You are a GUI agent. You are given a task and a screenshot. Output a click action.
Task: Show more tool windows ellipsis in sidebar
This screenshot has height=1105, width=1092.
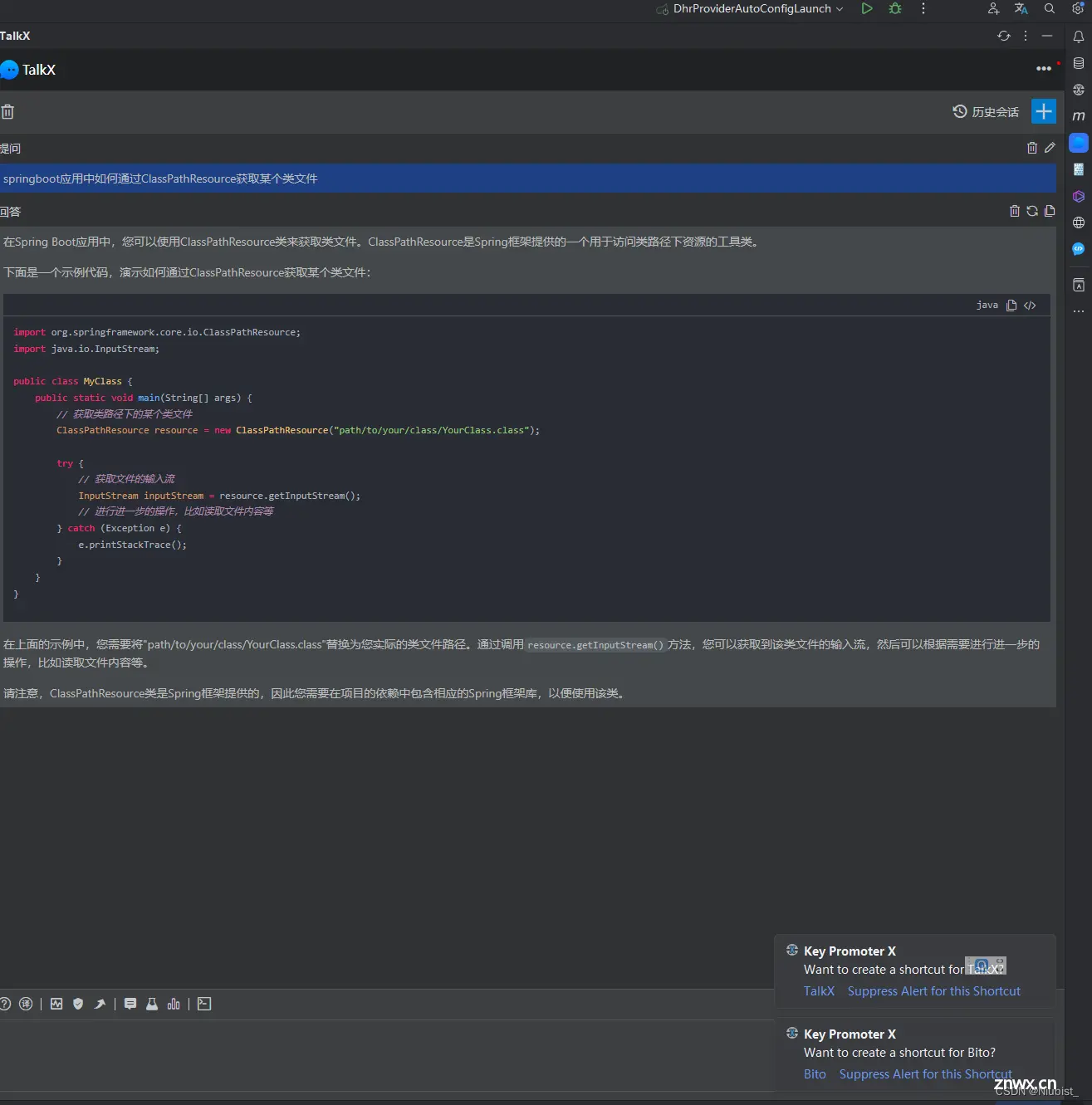click(x=1079, y=311)
